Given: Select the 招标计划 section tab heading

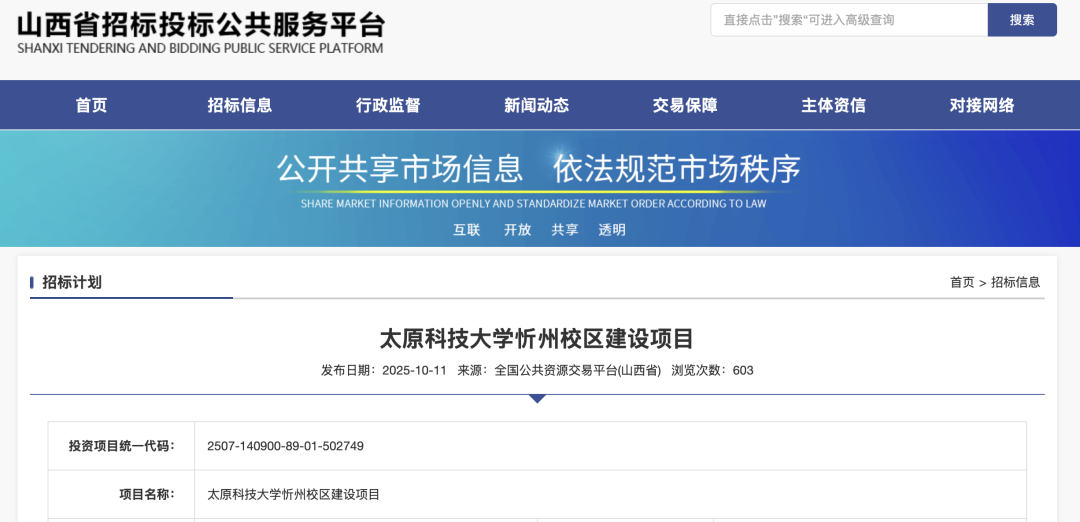Looking at the screenshot, I should [72, 282].
